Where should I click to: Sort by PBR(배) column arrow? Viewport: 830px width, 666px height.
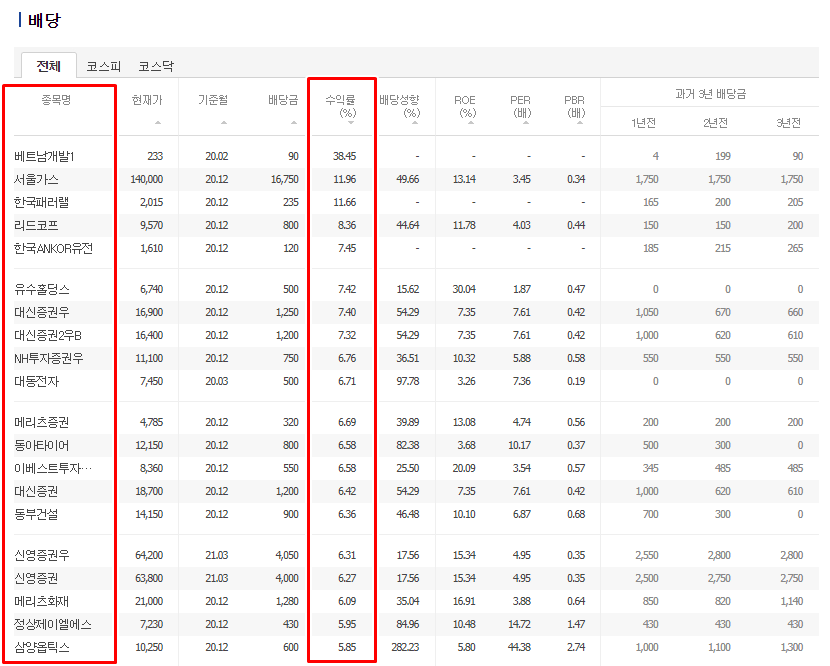[x=580, y=123]
